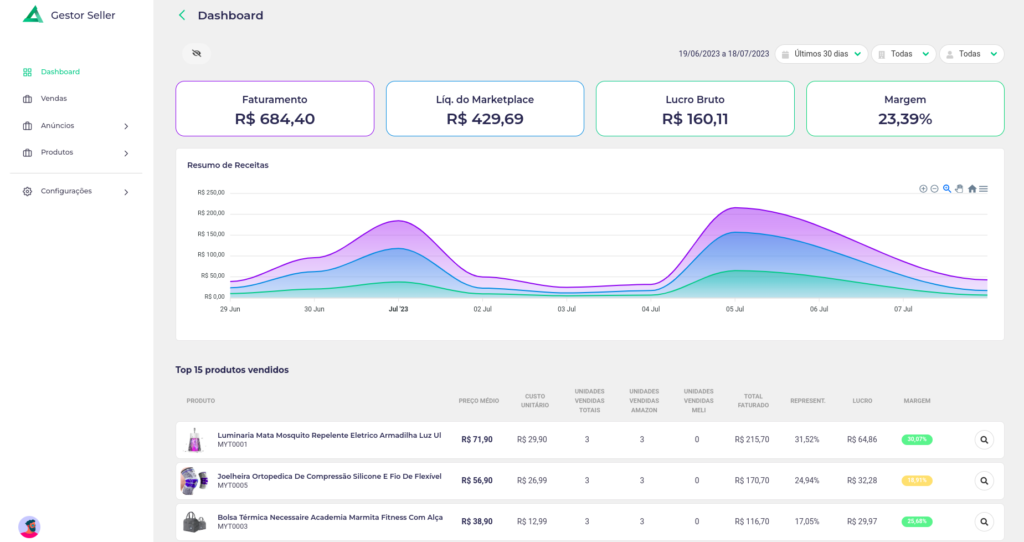Viewport: 1024px width, 542px height.
Task: Click magnifier for Luminaria Mata Mosquito row
Action: click(x=984, y=439)
